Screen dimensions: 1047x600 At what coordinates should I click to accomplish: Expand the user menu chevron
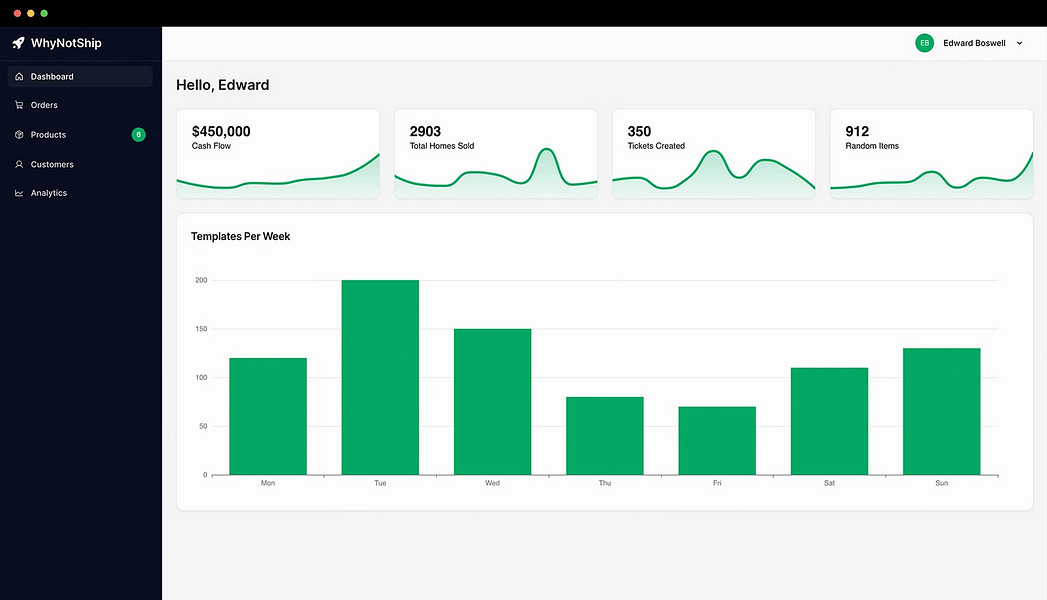(x=1020, y=43)
